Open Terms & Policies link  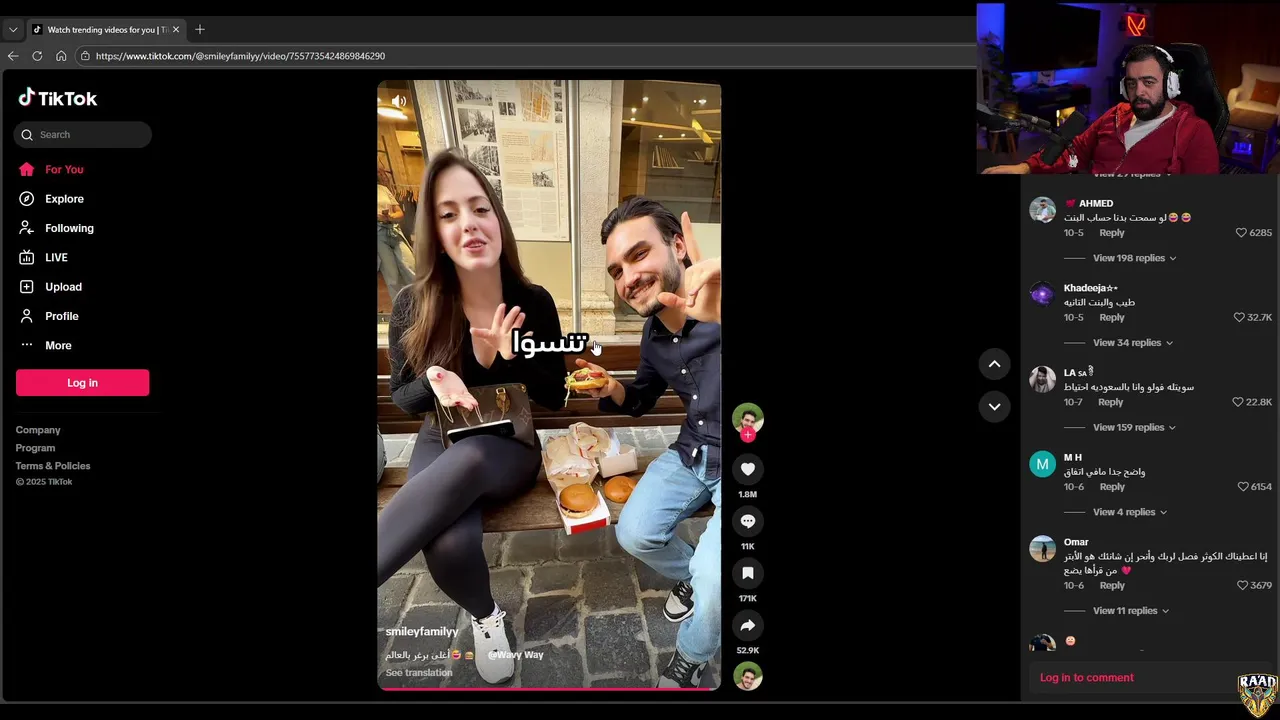pyautogui.click(x=53, y=466)
